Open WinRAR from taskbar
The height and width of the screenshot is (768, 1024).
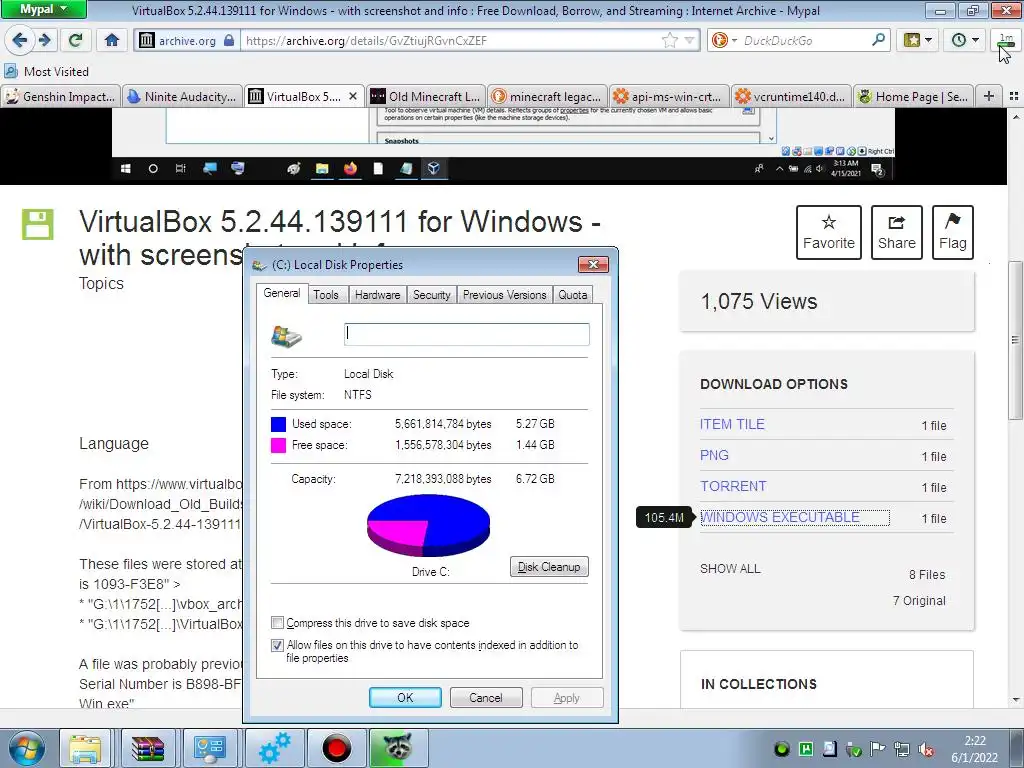click(x=148, y=748)
